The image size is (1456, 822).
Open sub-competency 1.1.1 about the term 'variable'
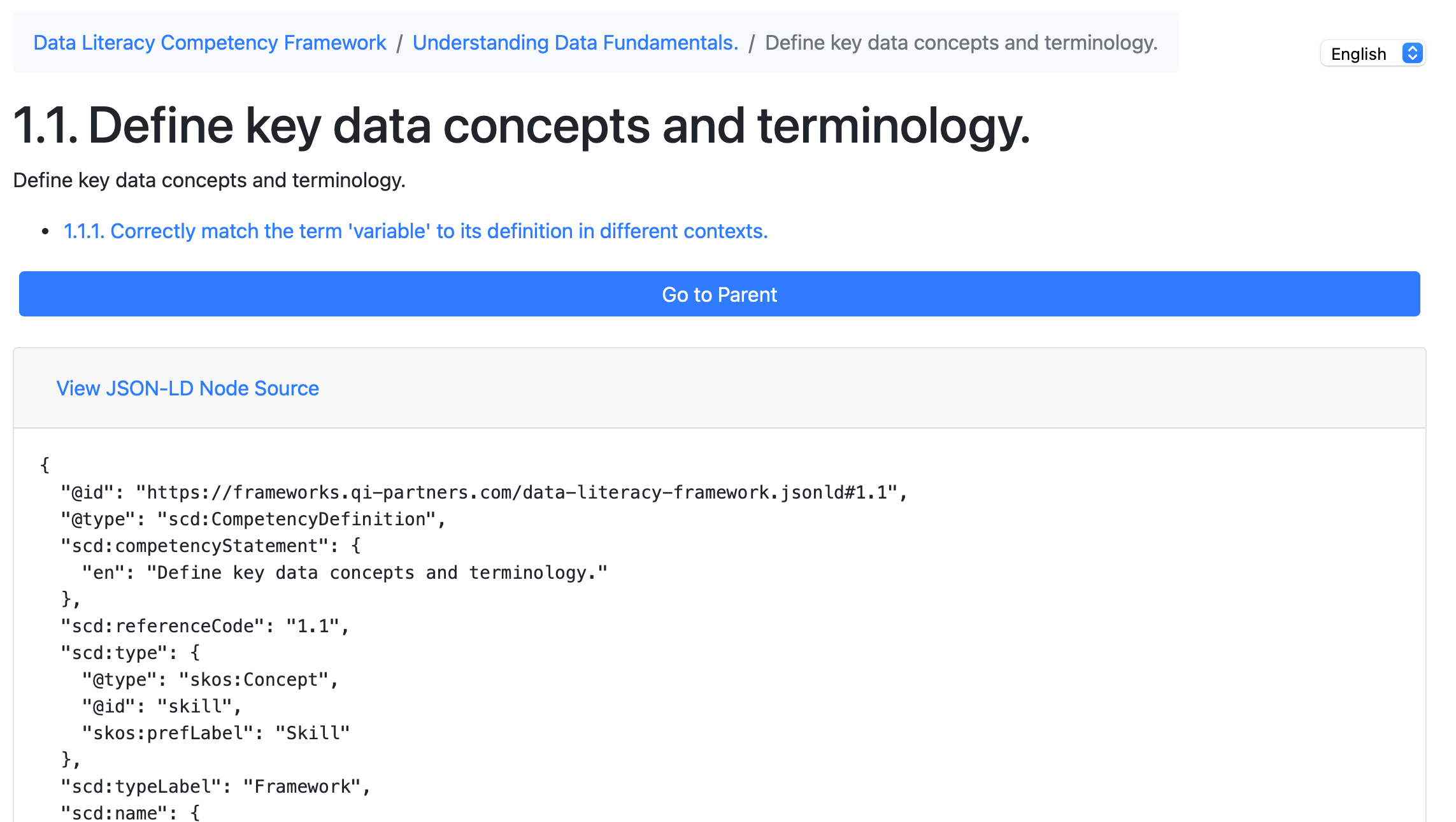click(x=416, y=231)
